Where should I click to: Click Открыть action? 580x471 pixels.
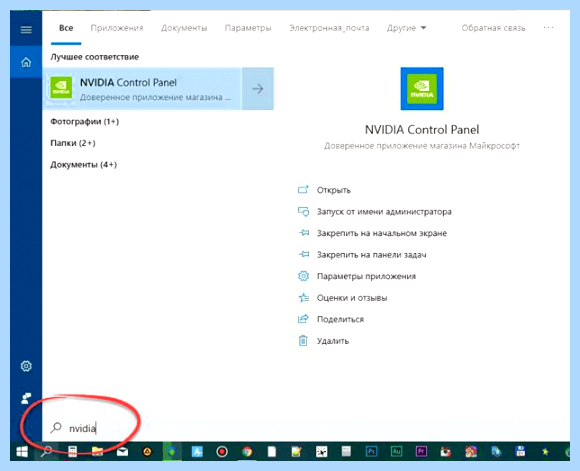[x=334, y=190]
